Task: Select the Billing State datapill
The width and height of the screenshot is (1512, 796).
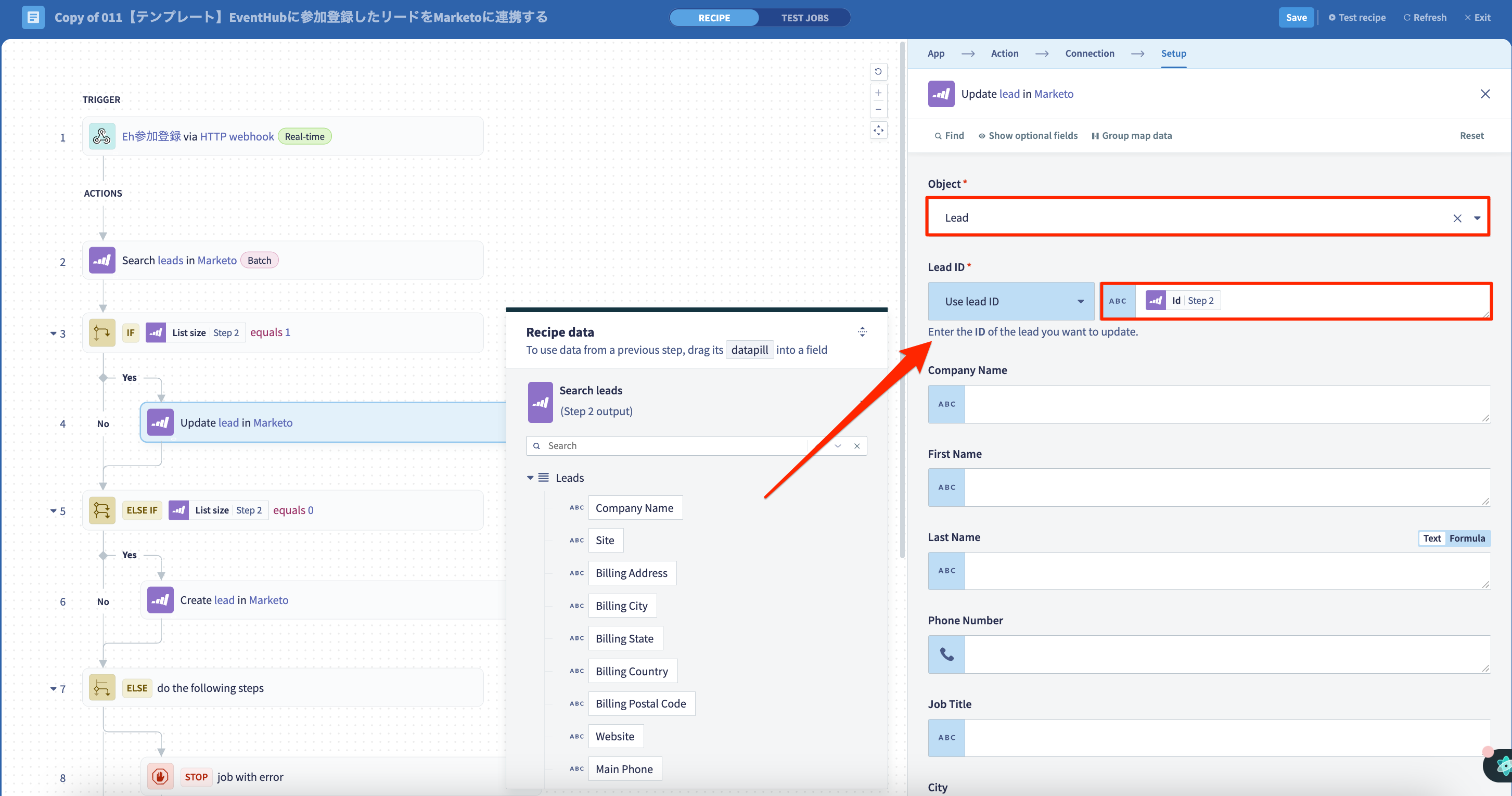Action: pyautogui.click(x=626, y=639)
